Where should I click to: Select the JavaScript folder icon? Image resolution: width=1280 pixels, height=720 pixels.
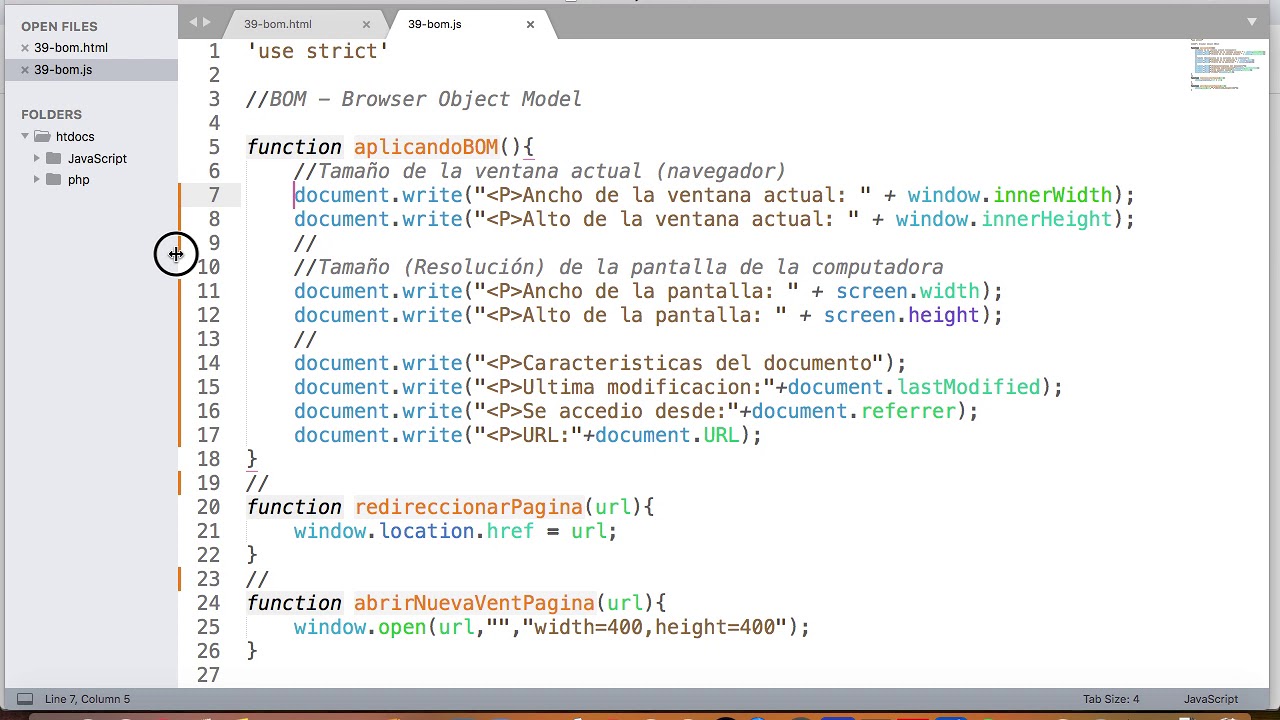pyautogui.click(x=54, y=158)
